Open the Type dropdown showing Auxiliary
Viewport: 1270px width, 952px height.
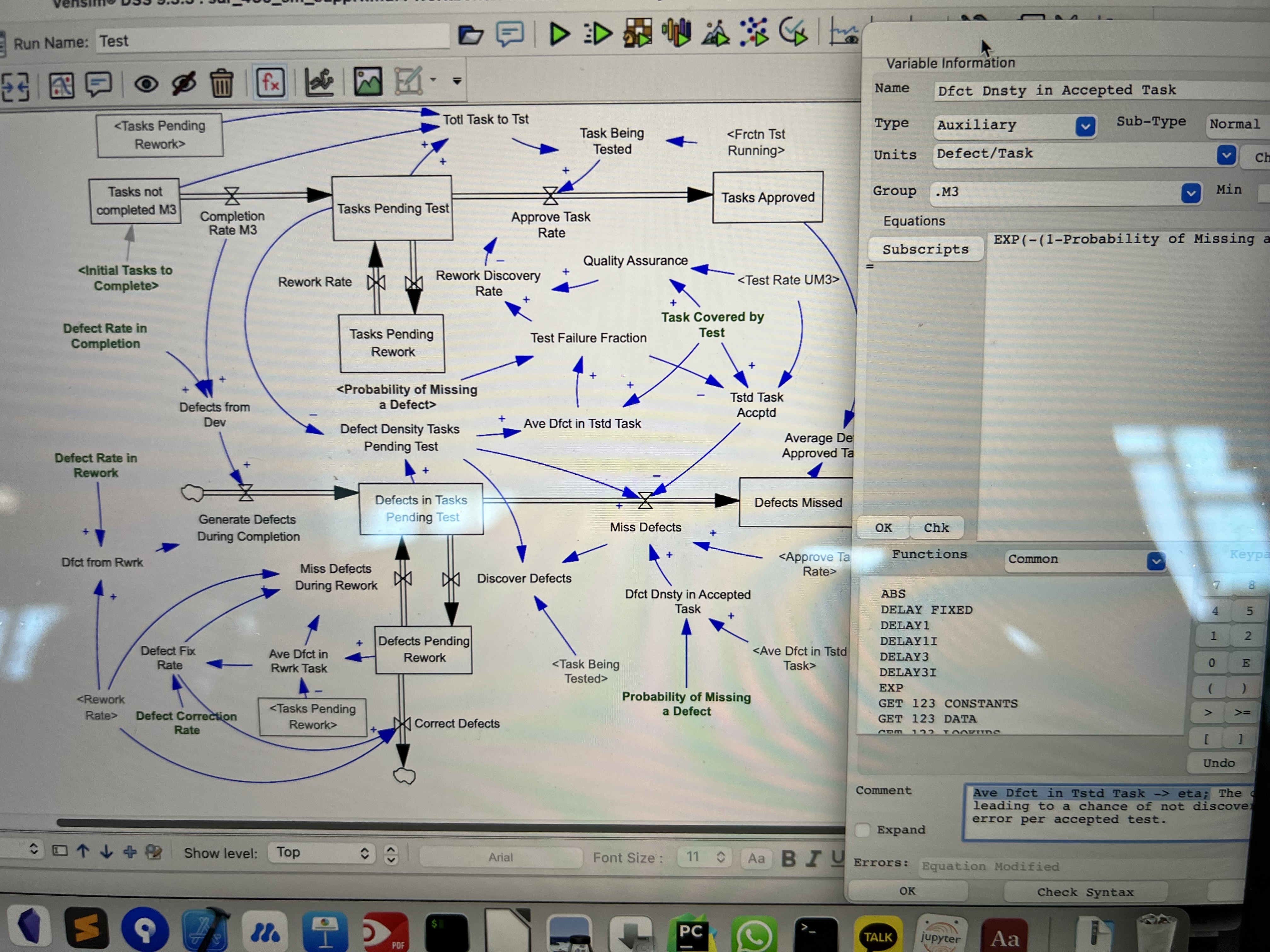point(1015,125)
